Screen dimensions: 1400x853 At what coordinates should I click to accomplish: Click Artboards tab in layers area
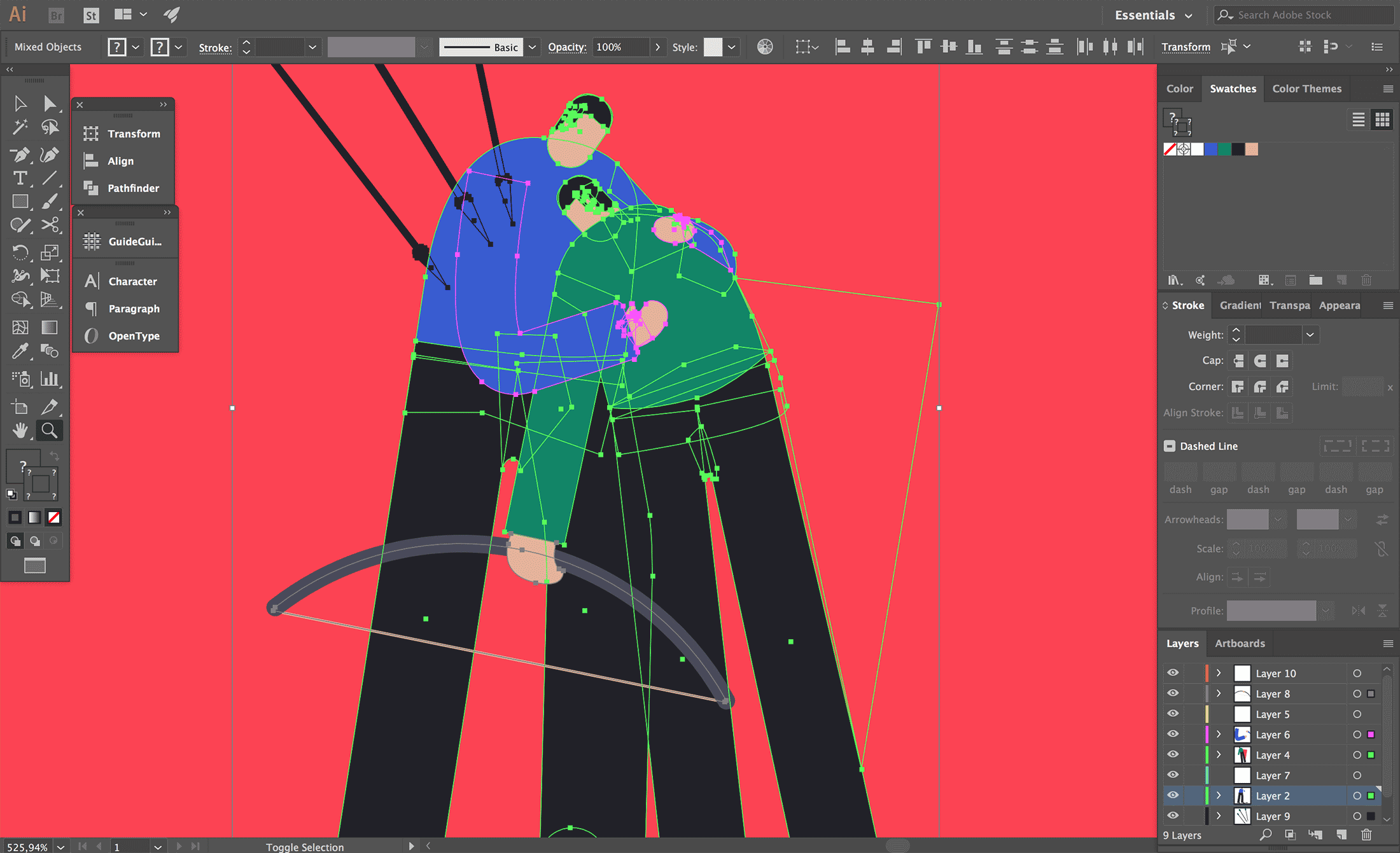1238,642
